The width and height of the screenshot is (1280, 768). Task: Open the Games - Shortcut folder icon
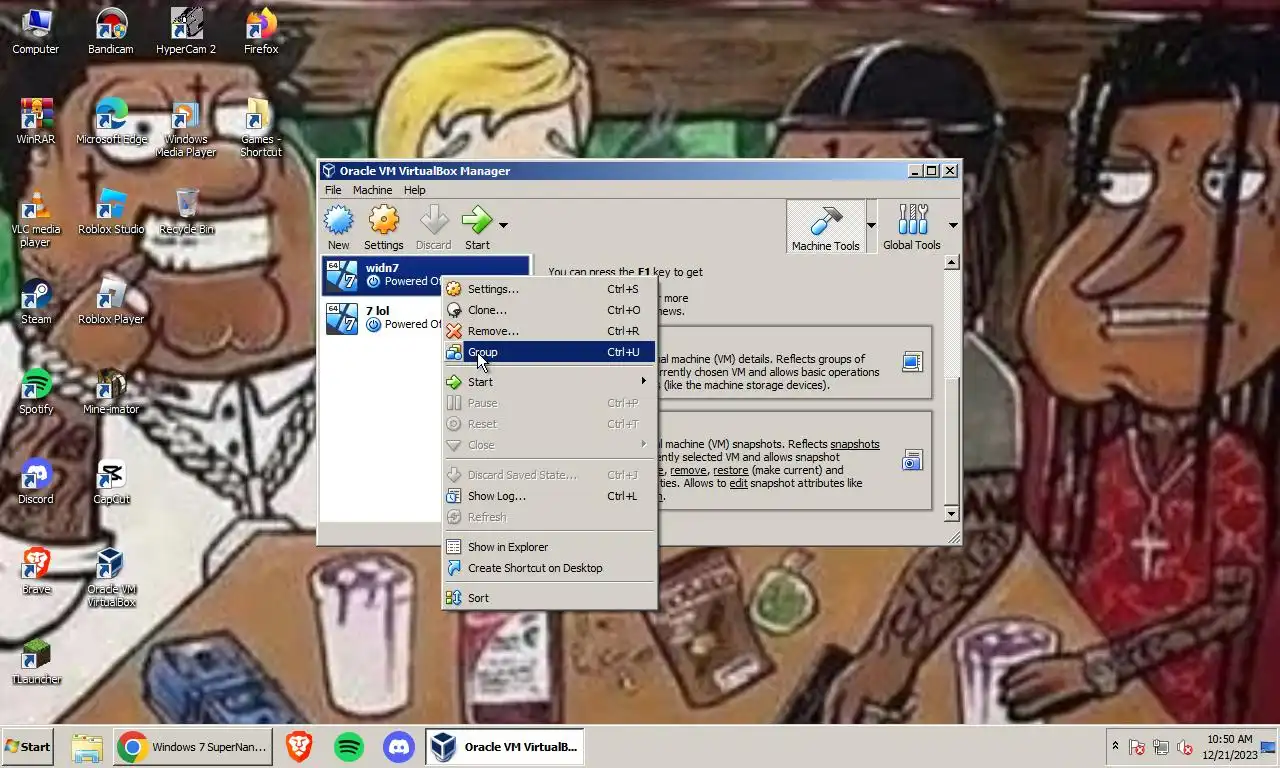(x=261, y=128)
